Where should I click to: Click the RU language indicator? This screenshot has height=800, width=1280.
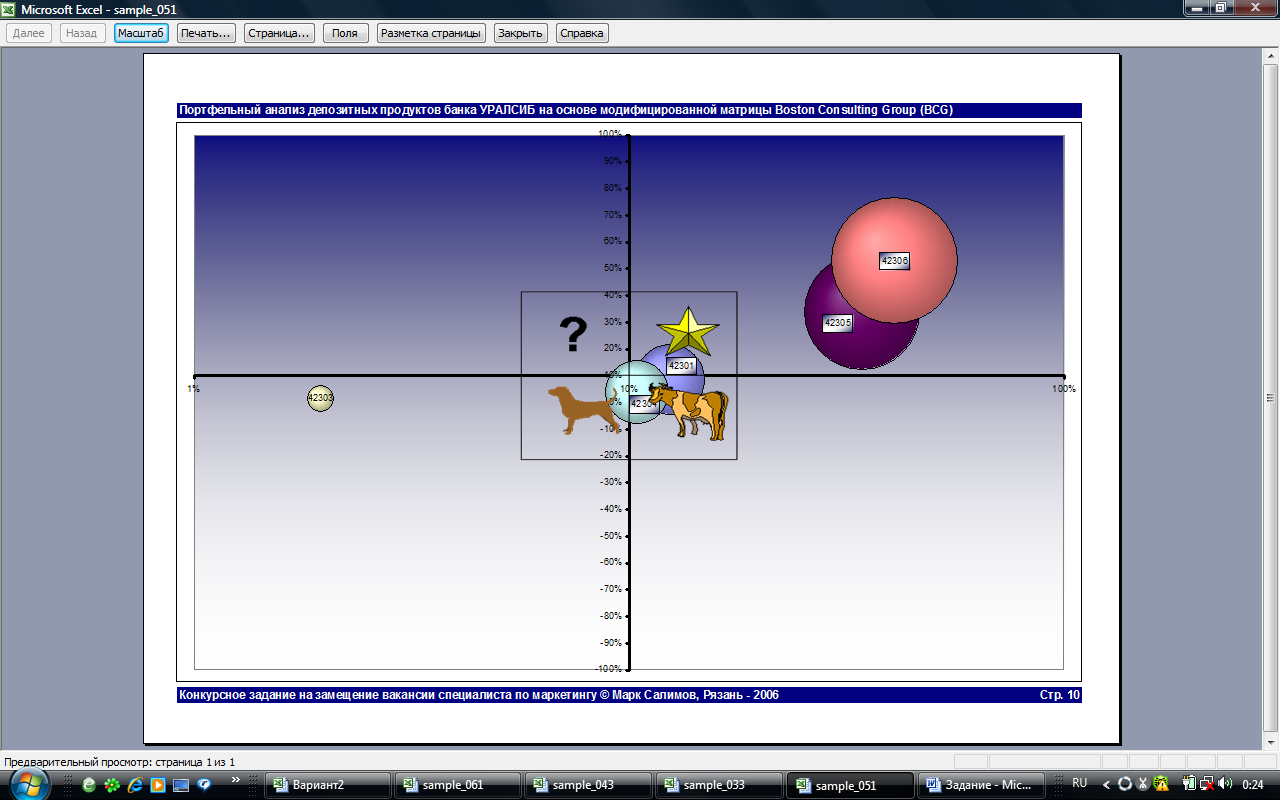coord(1080,783)
